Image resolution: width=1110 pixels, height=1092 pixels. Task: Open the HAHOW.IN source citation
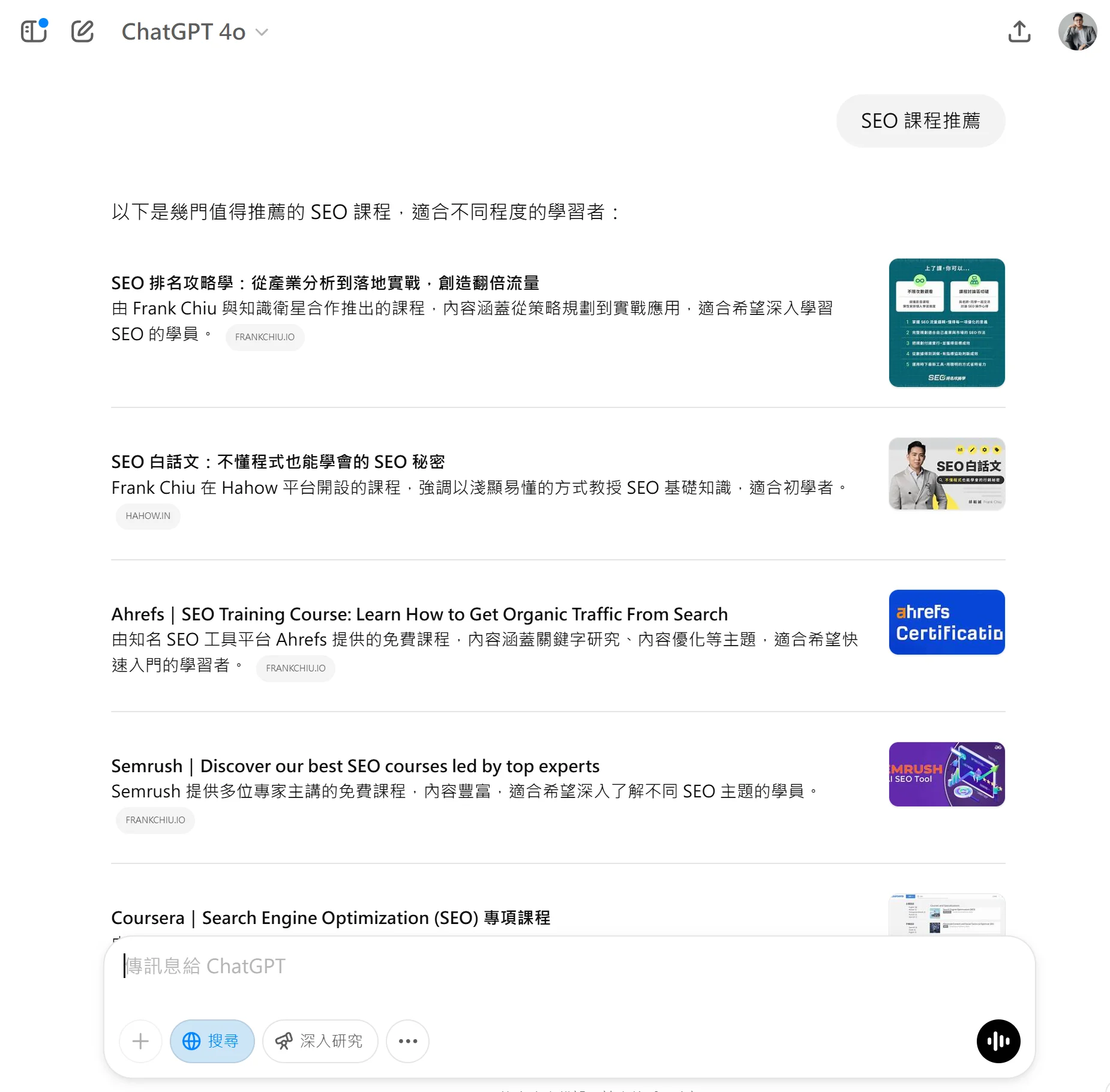coord(148,515)
